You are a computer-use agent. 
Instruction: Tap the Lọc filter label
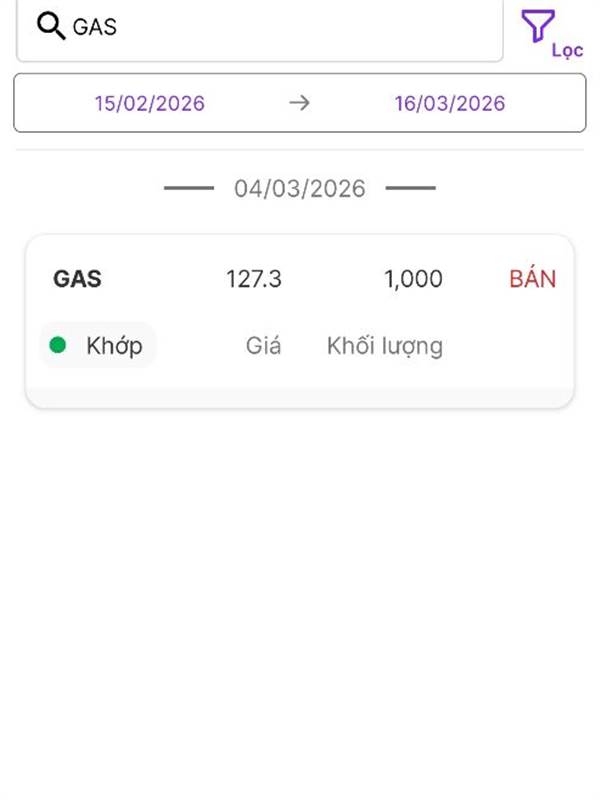coord(567,50)
